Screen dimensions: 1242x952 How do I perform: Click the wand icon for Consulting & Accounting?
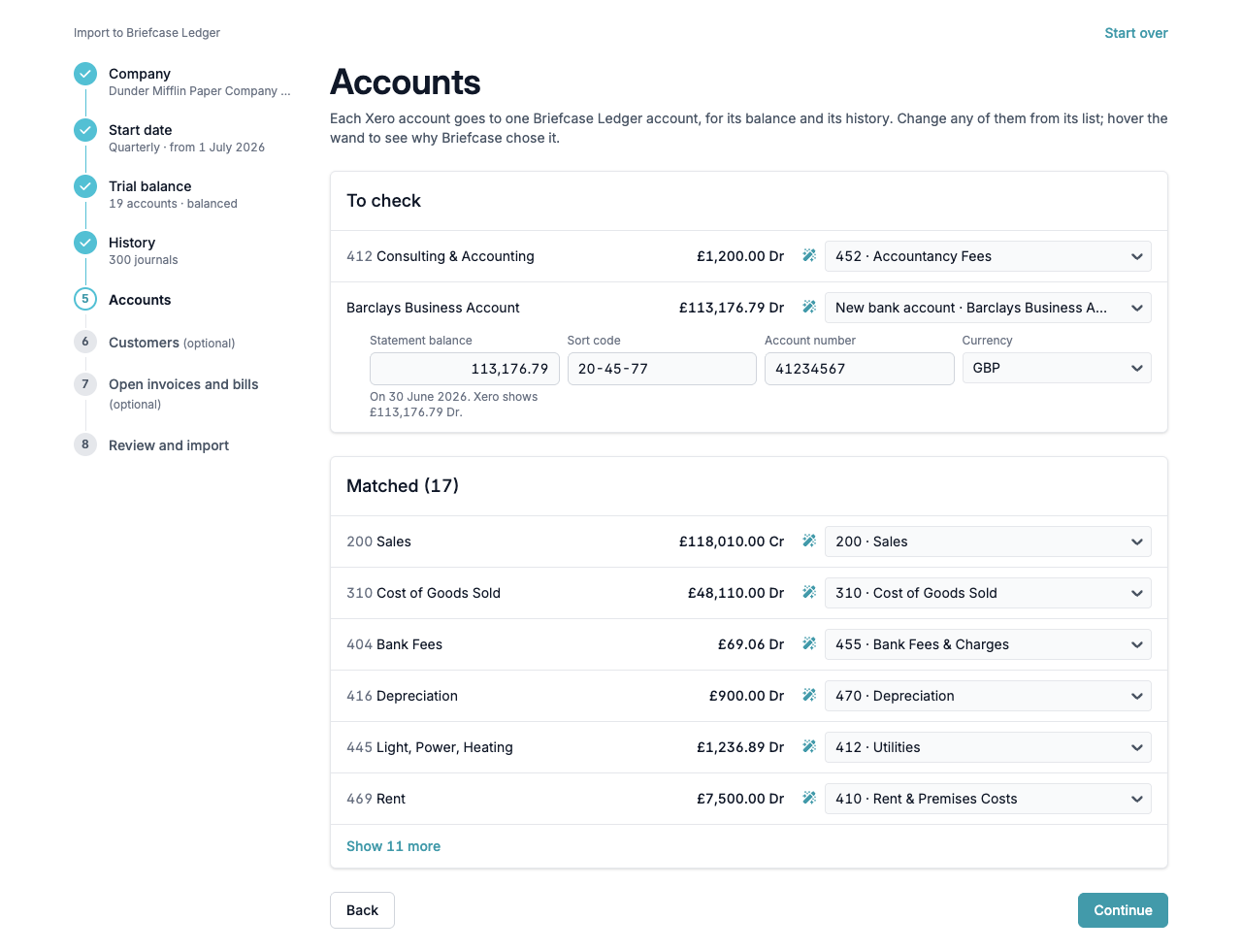click(809, 256)
